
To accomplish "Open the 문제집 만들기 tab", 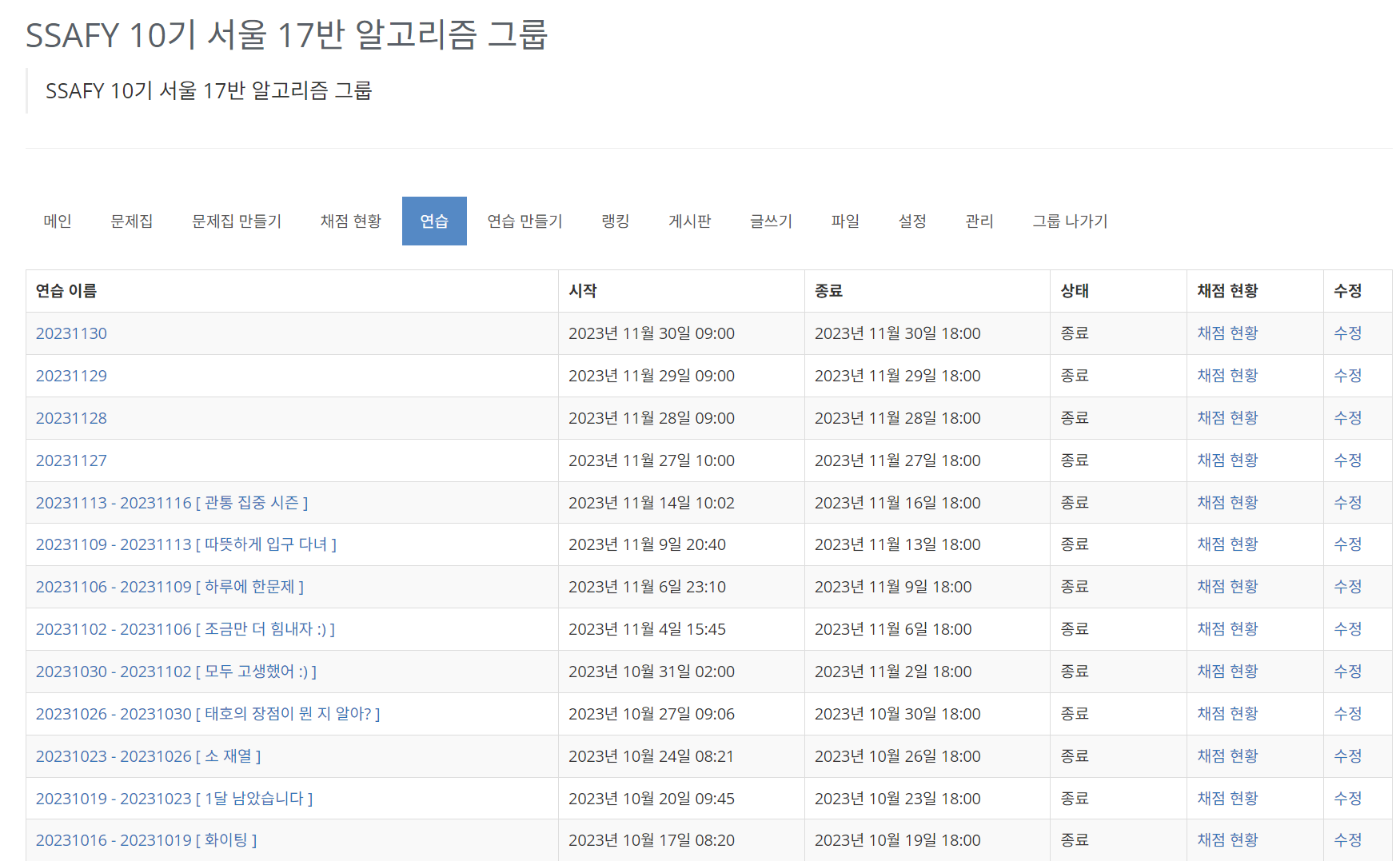I will tap(237, 221).
